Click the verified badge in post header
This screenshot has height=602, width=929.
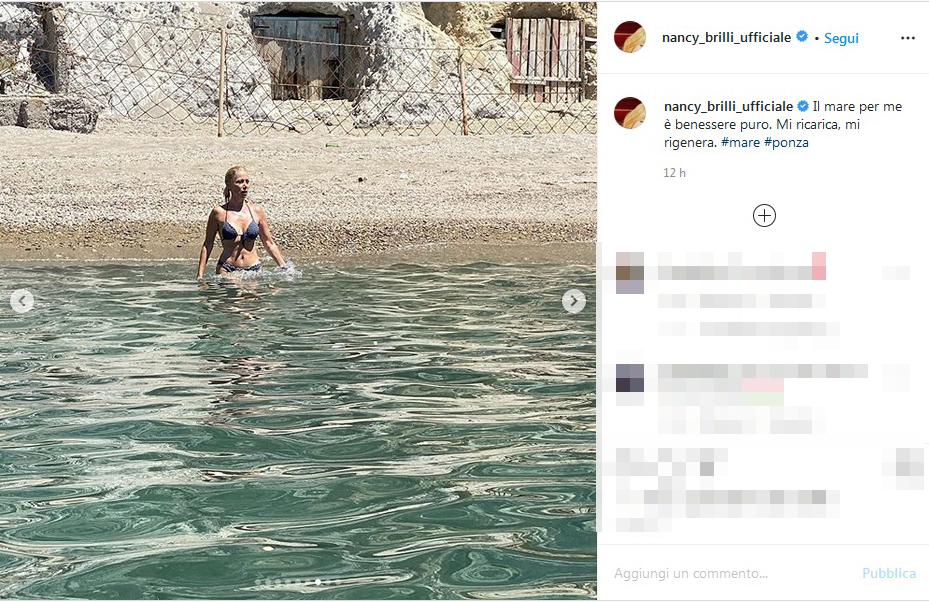(802, 37)
